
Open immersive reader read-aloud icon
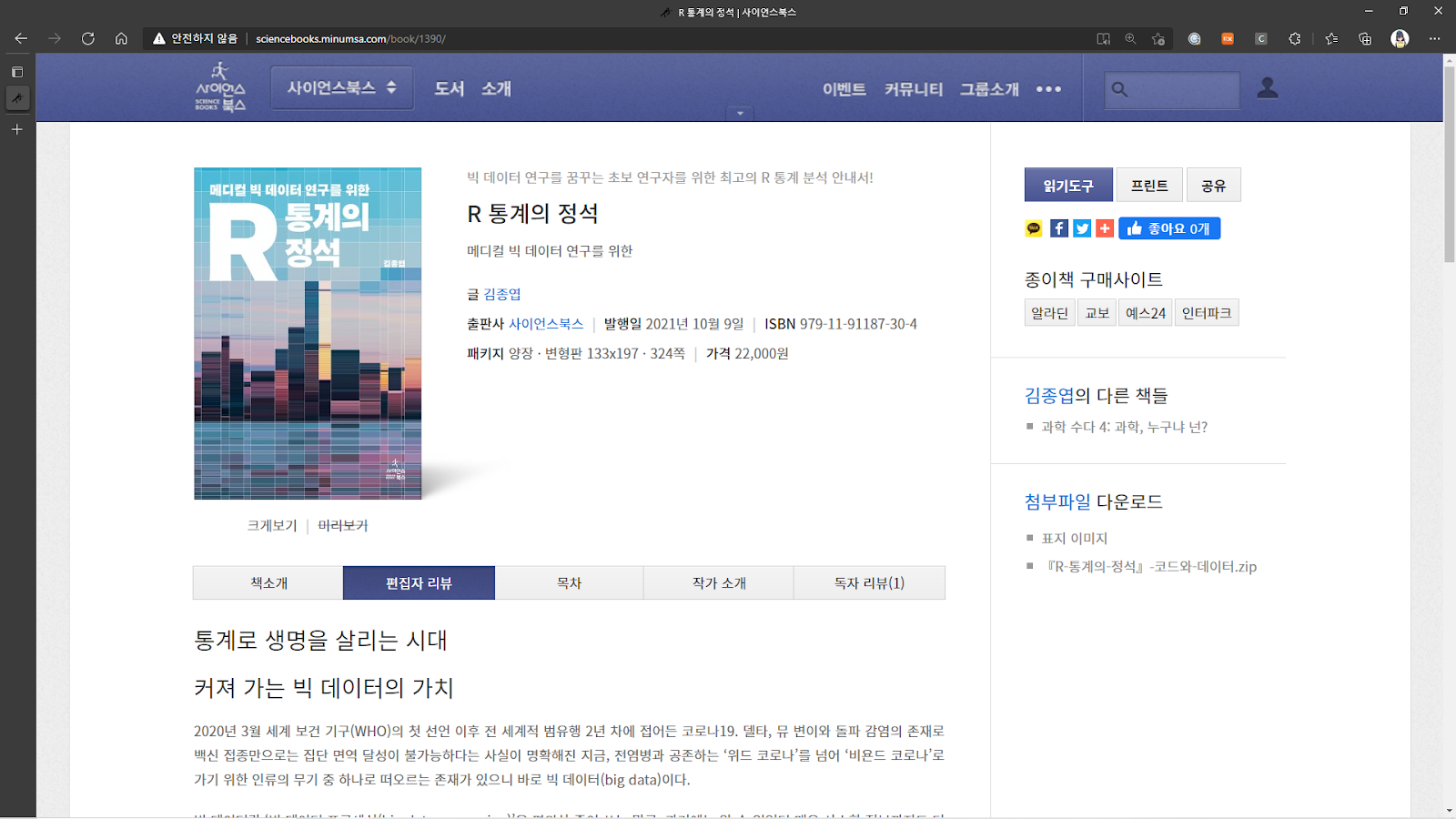coord(1103,38)
